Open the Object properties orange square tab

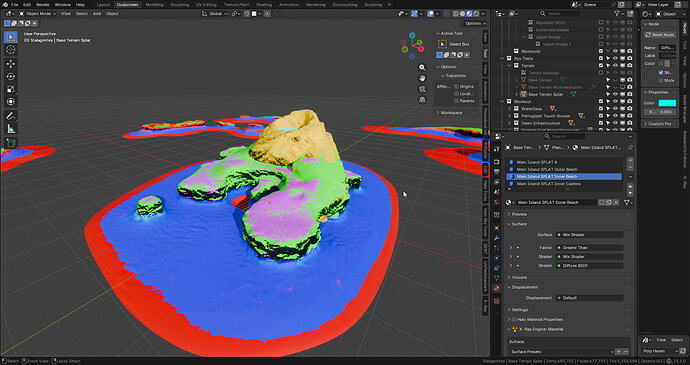(x=497, y=228)
